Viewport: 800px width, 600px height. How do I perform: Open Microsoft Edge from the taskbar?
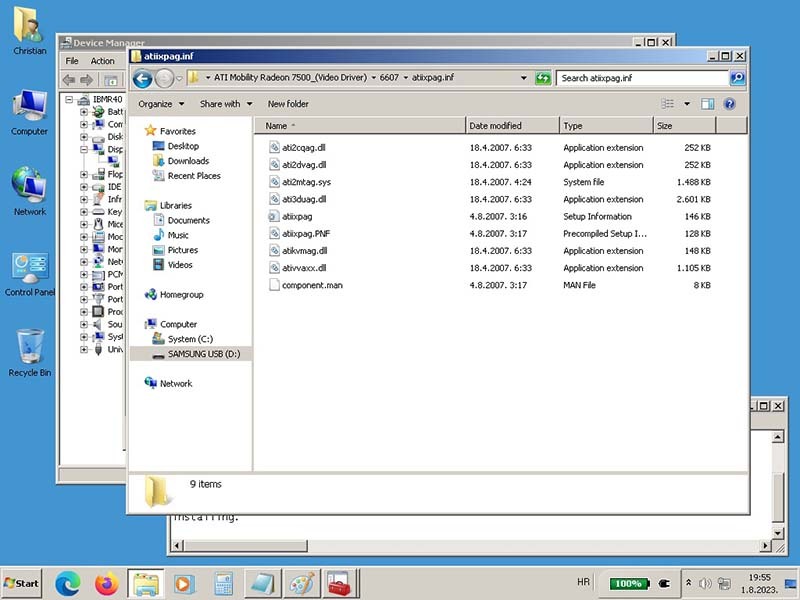(x=67, y=583)
